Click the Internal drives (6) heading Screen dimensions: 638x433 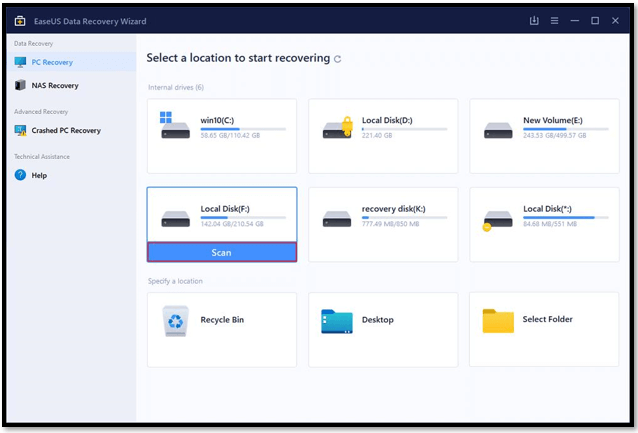coord(176,87)
